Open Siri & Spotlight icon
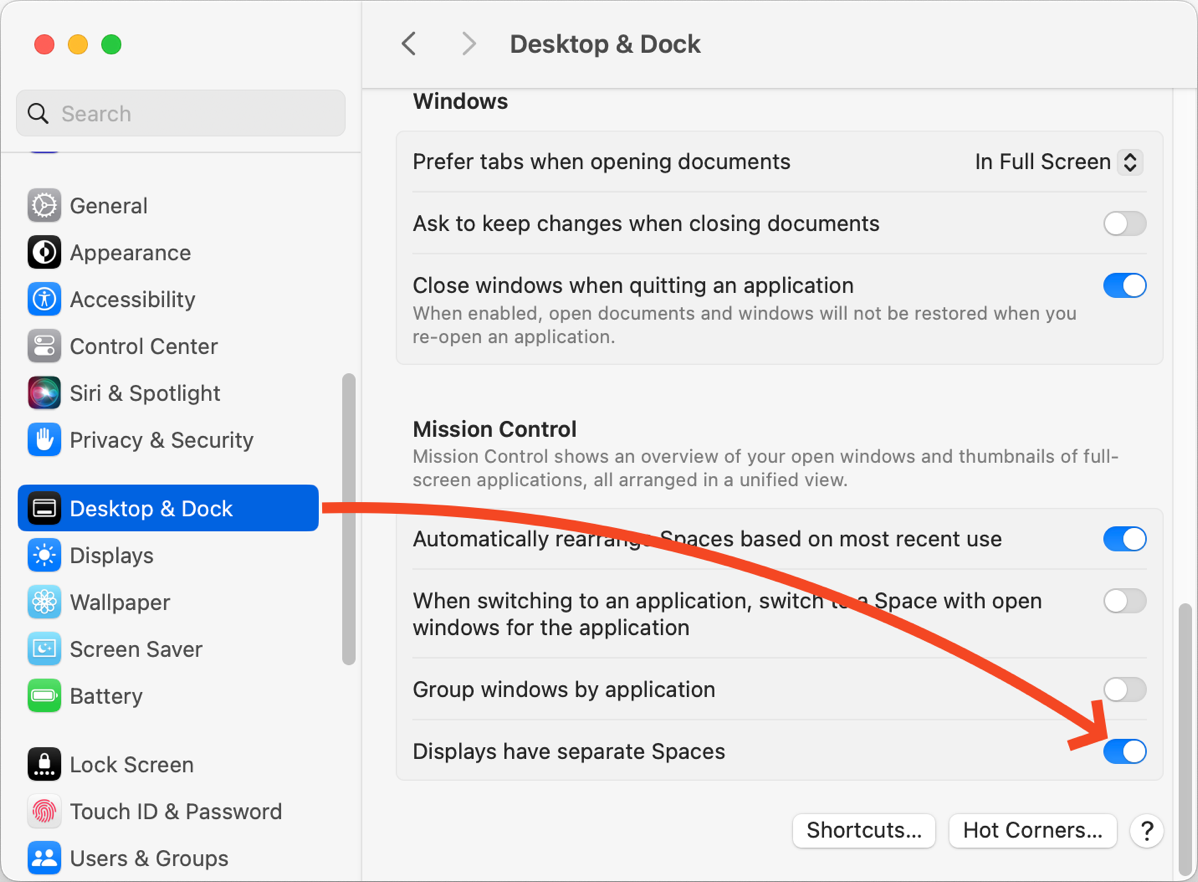This screenshot has width=1198, height=882. tap(44, 394)
